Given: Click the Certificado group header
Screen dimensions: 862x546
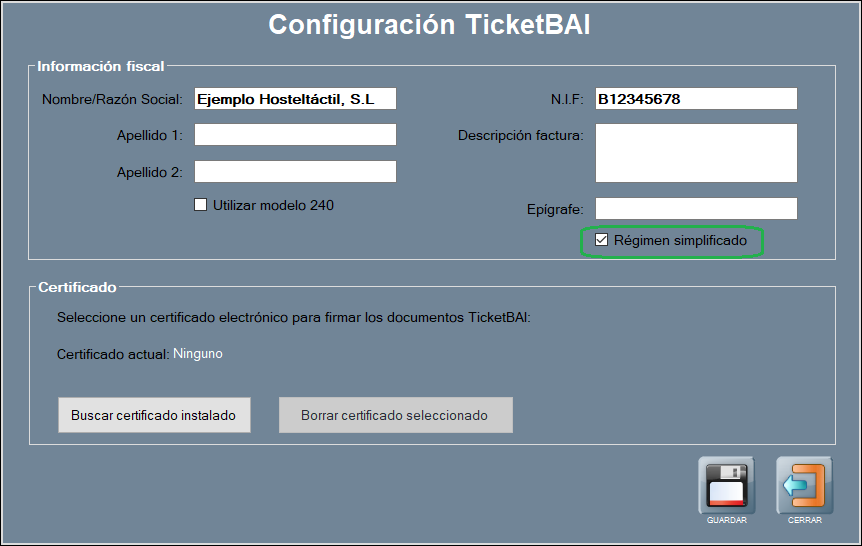Looking at the screenshot, I should [x=77, y=288].
